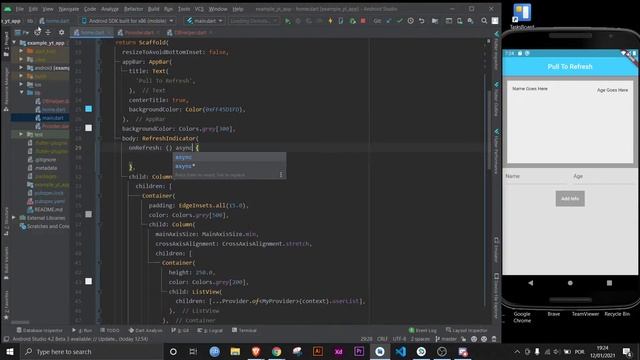The width and height of the screenshot is (640, 360).
Task: Open the main.dart run configuration dropdown
Action: click(x=205, y=21)
